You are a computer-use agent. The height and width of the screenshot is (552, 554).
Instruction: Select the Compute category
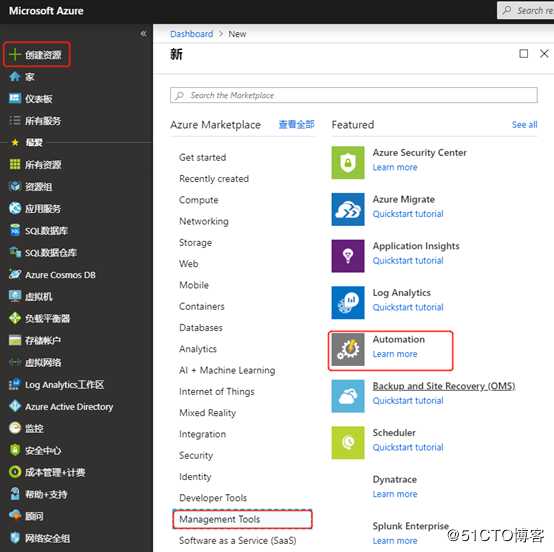(199, 200)
